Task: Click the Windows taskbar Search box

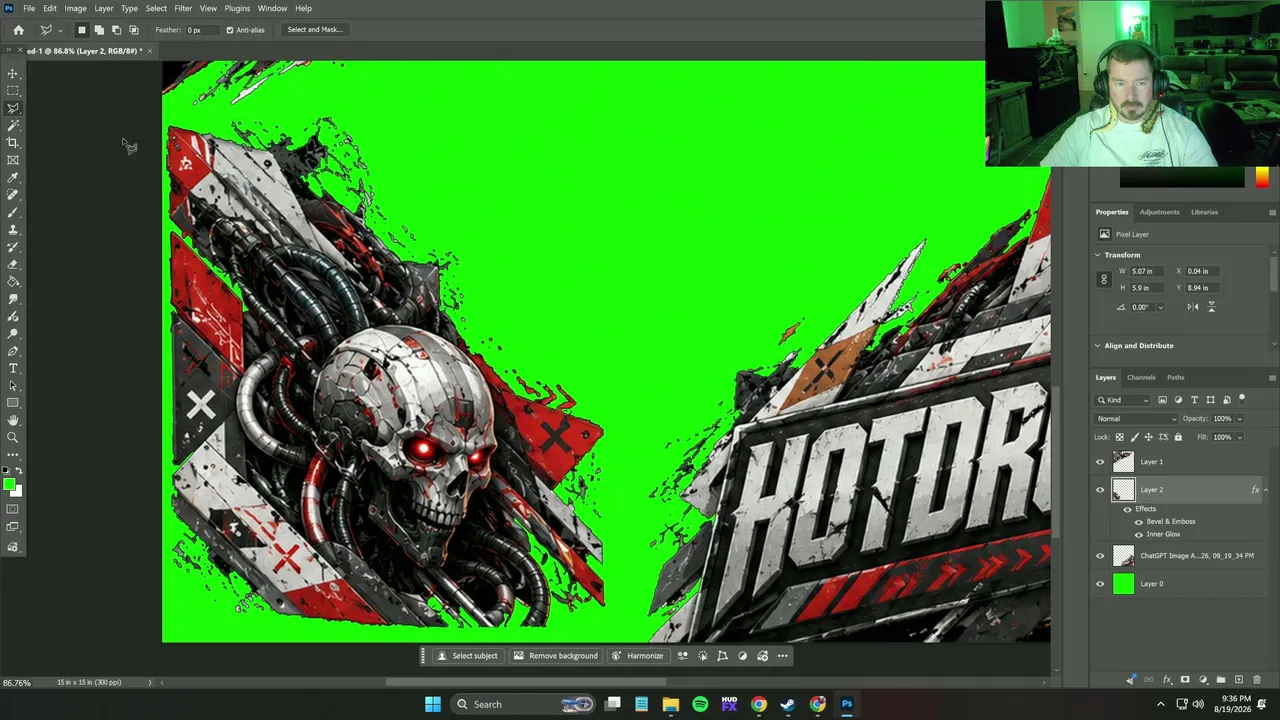Action: (x=521, y=704)
